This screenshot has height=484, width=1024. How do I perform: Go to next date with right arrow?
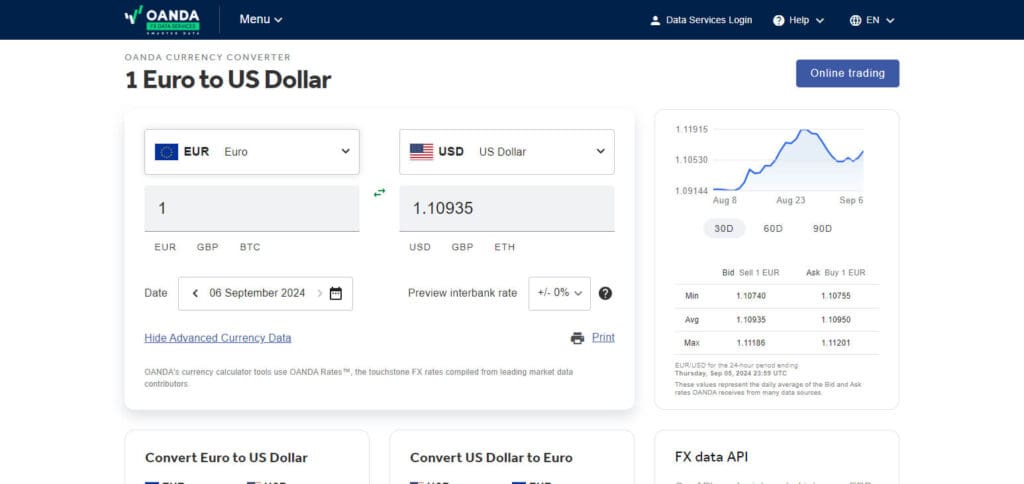tap(319, 293)
